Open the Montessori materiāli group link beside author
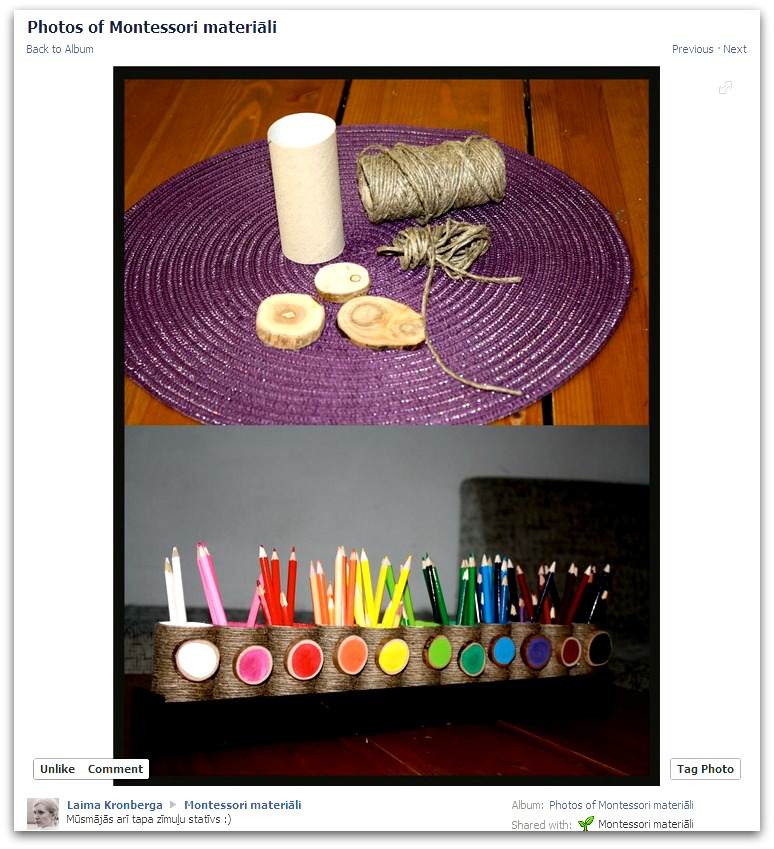 click(x=243, y=805)
